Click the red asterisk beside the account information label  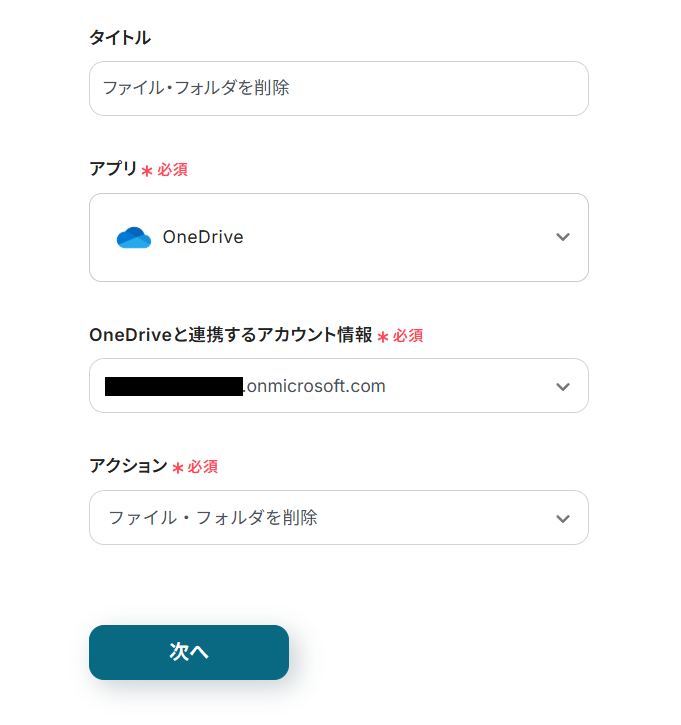[382, 337]
